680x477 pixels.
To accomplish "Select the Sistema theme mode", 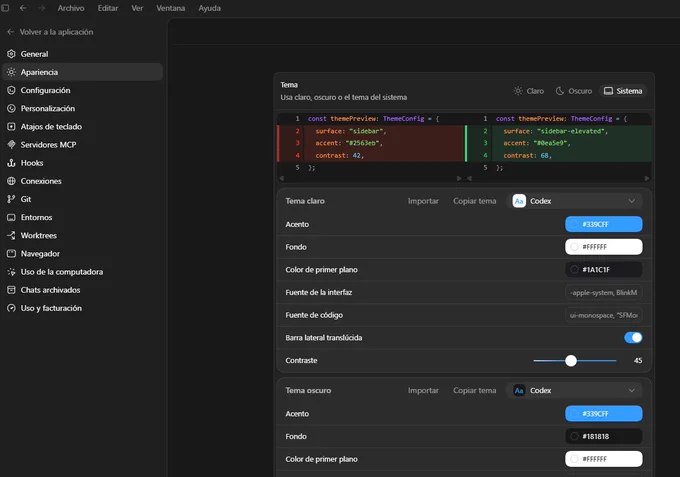I will 623,91.
